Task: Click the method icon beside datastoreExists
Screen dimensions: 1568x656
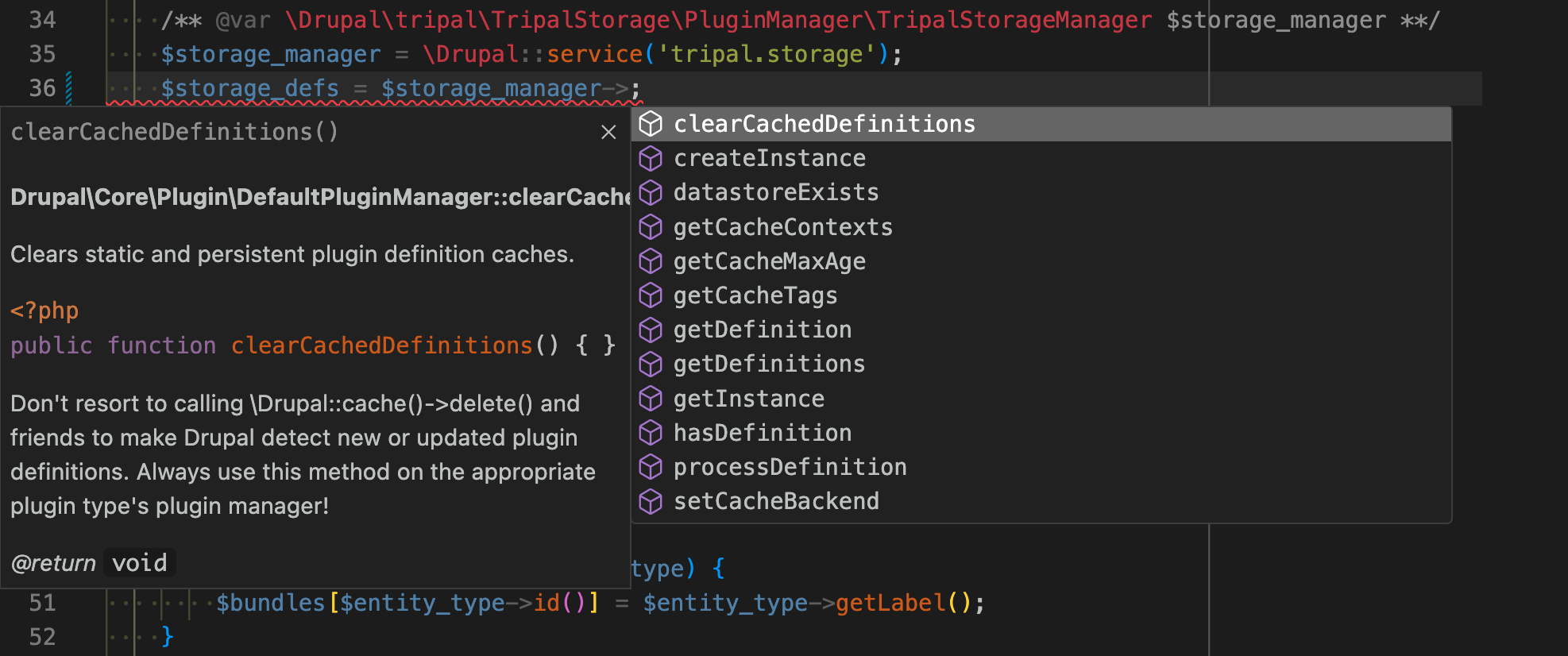Action: [x=651, y=193]
